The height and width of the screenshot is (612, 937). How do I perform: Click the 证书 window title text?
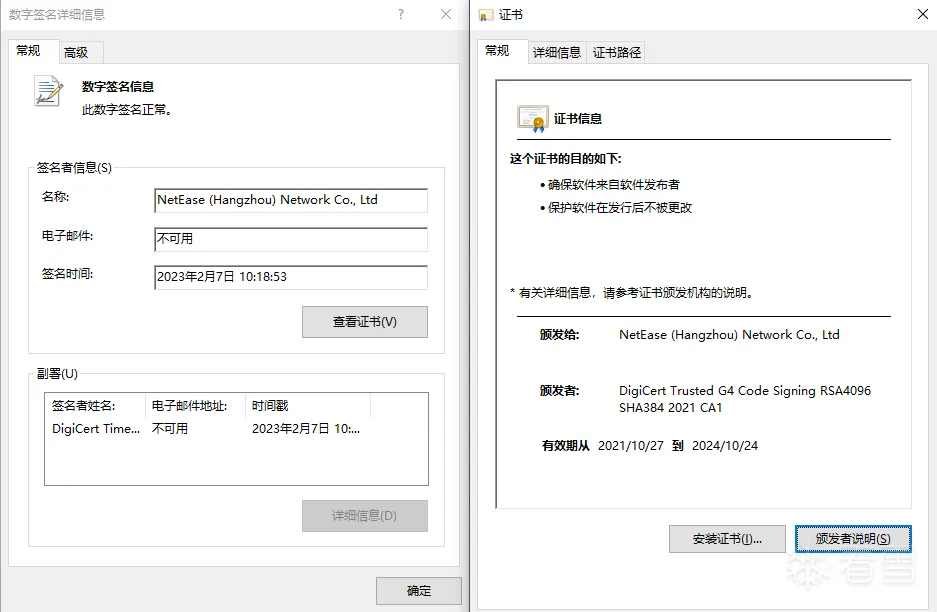tap(511, 15)
